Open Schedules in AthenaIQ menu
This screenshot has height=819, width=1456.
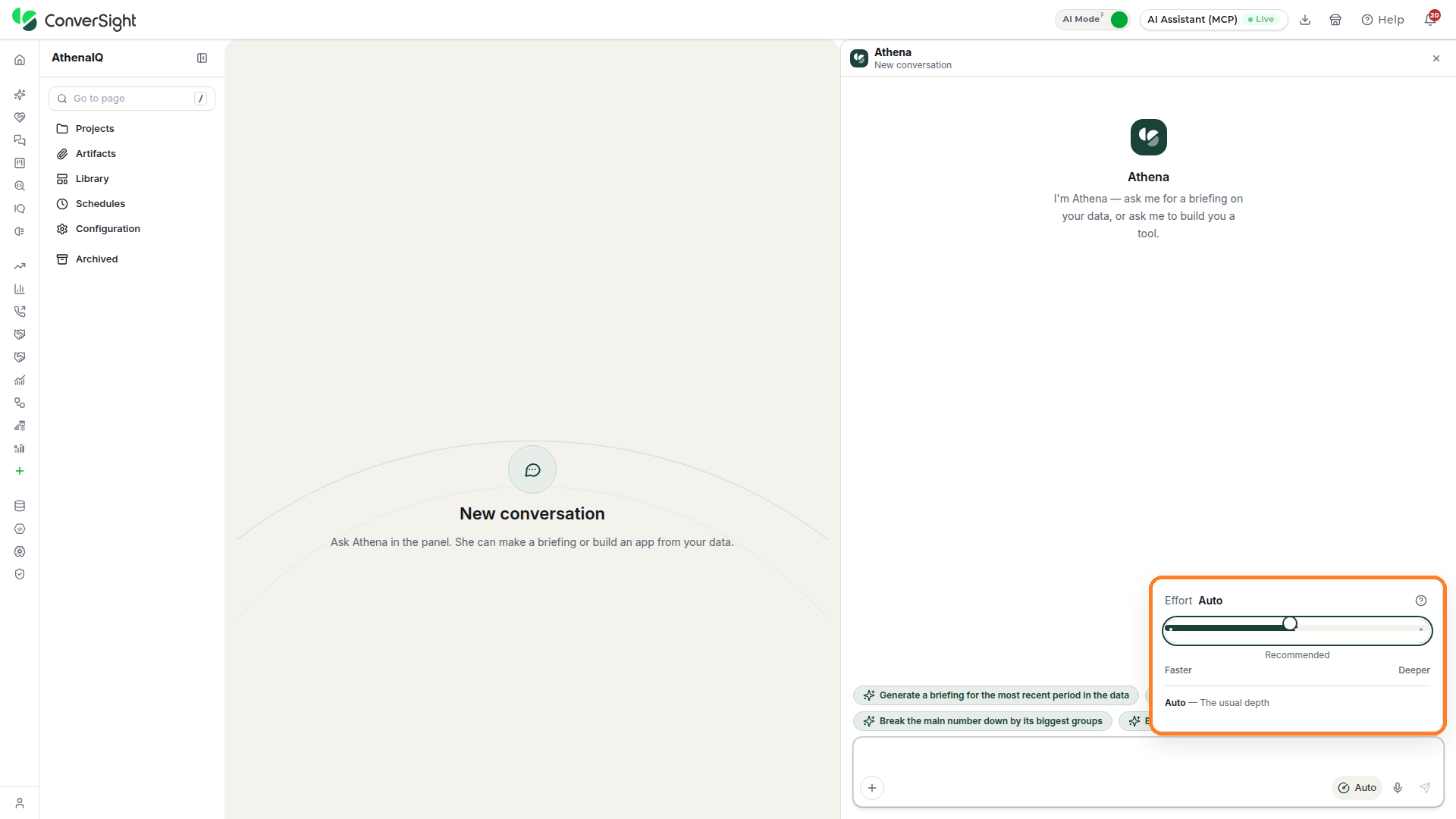tap(132, 204)
